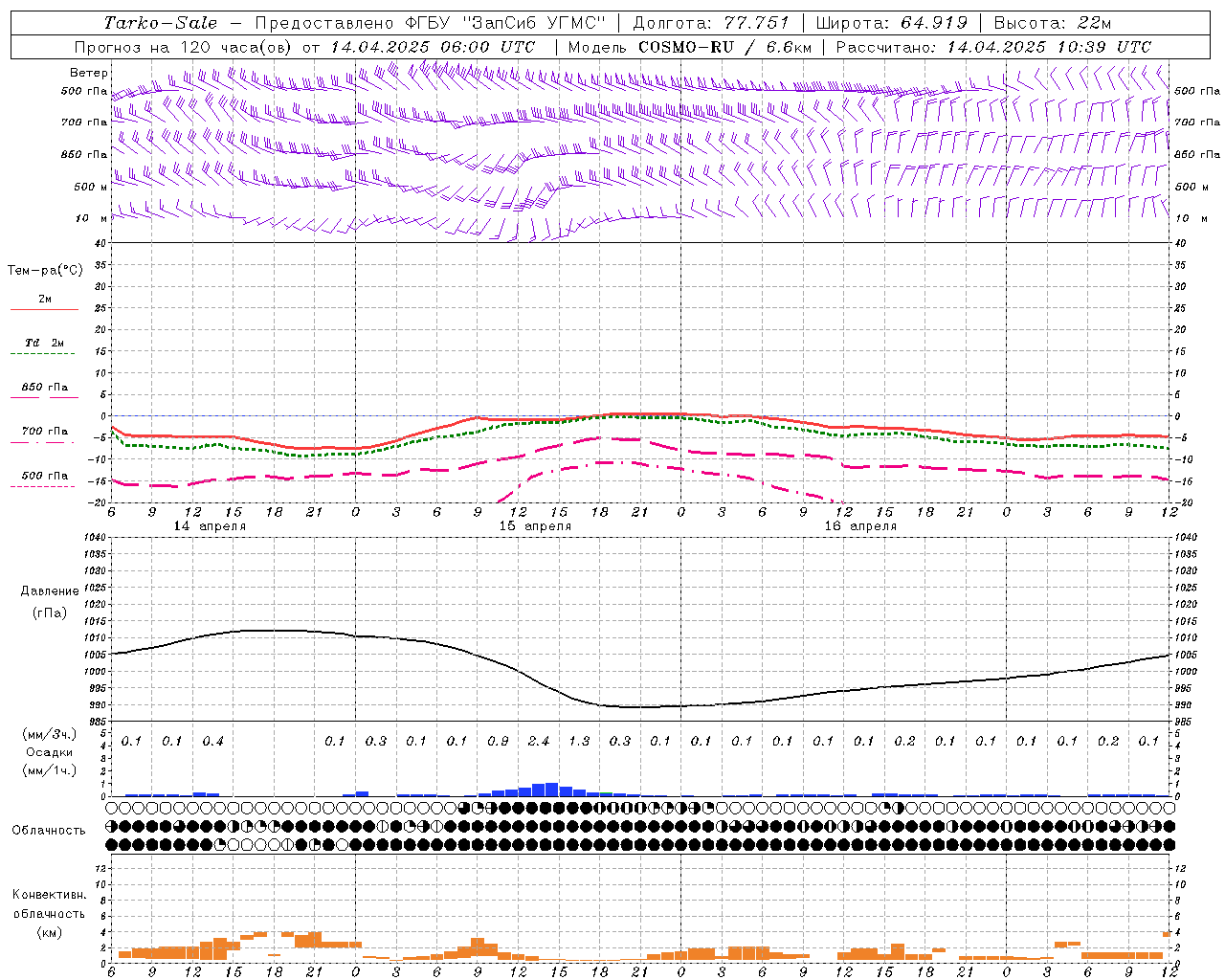Viewport: 1225px width, 980px height.
Task: Click the 500 м wind level label on left
Action: click(92, 187)
